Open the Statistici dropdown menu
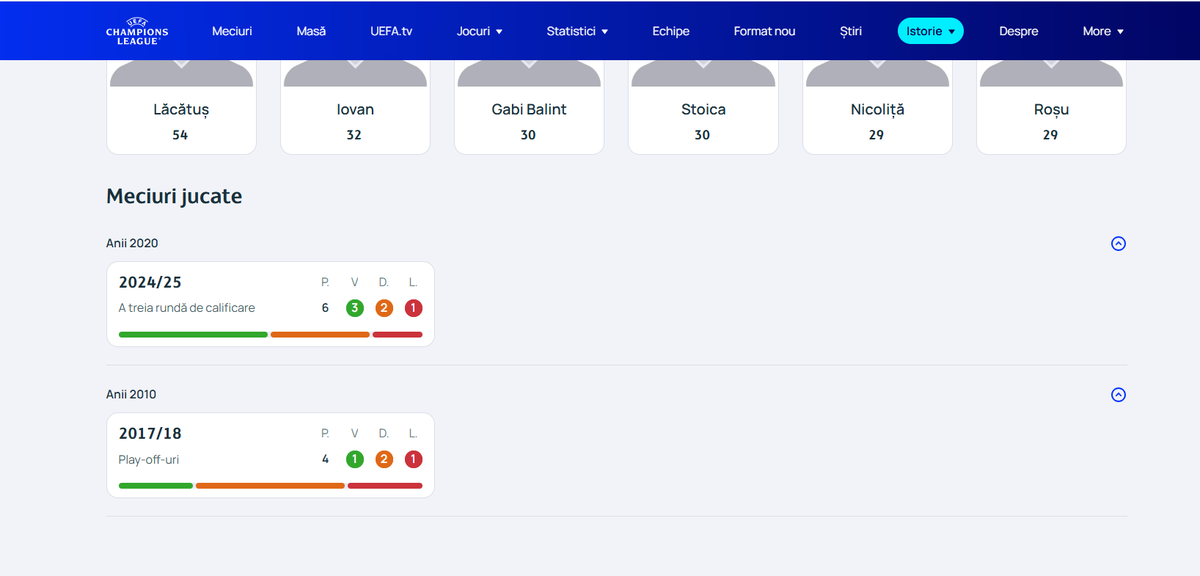Image resolution: width=1200 pixels, height=576 pixels. point(577,31)
